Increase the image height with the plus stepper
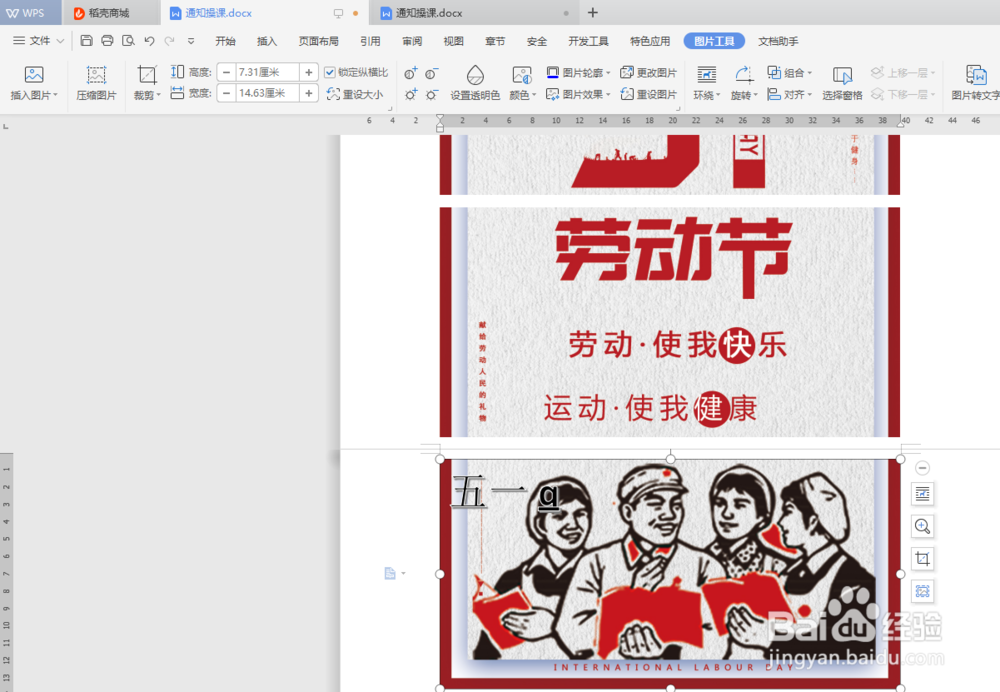The height and width of the screenshot is (692, 1000). (x=309, y=71)
